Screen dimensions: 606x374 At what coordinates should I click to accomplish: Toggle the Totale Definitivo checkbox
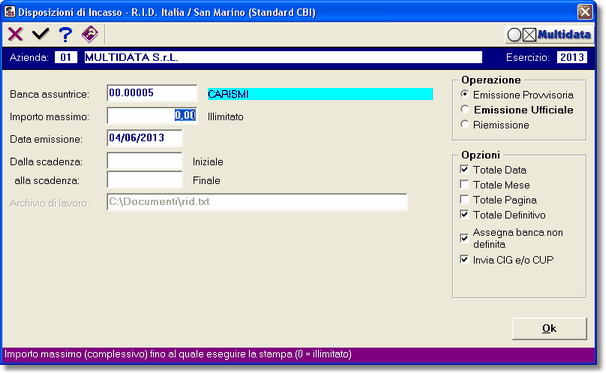[464, 214]
